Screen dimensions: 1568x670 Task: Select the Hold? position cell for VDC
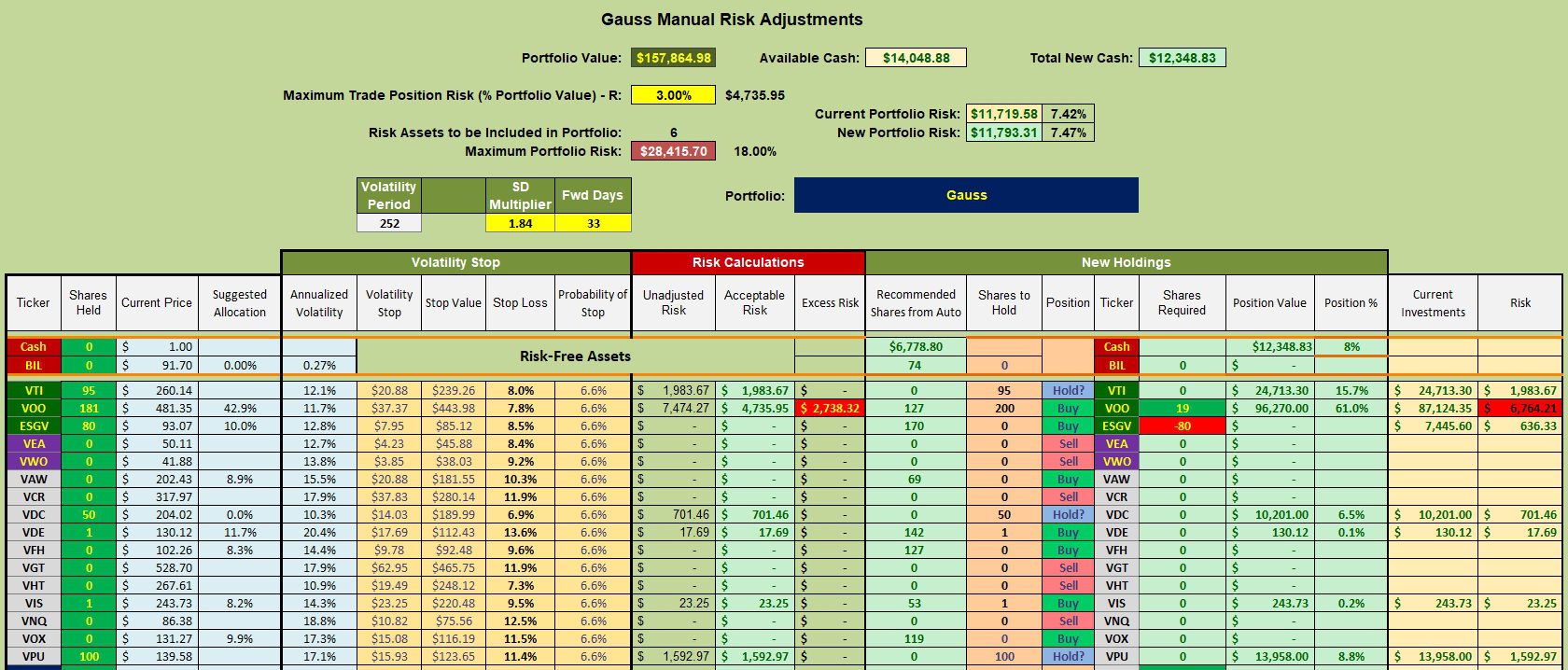1068,514
